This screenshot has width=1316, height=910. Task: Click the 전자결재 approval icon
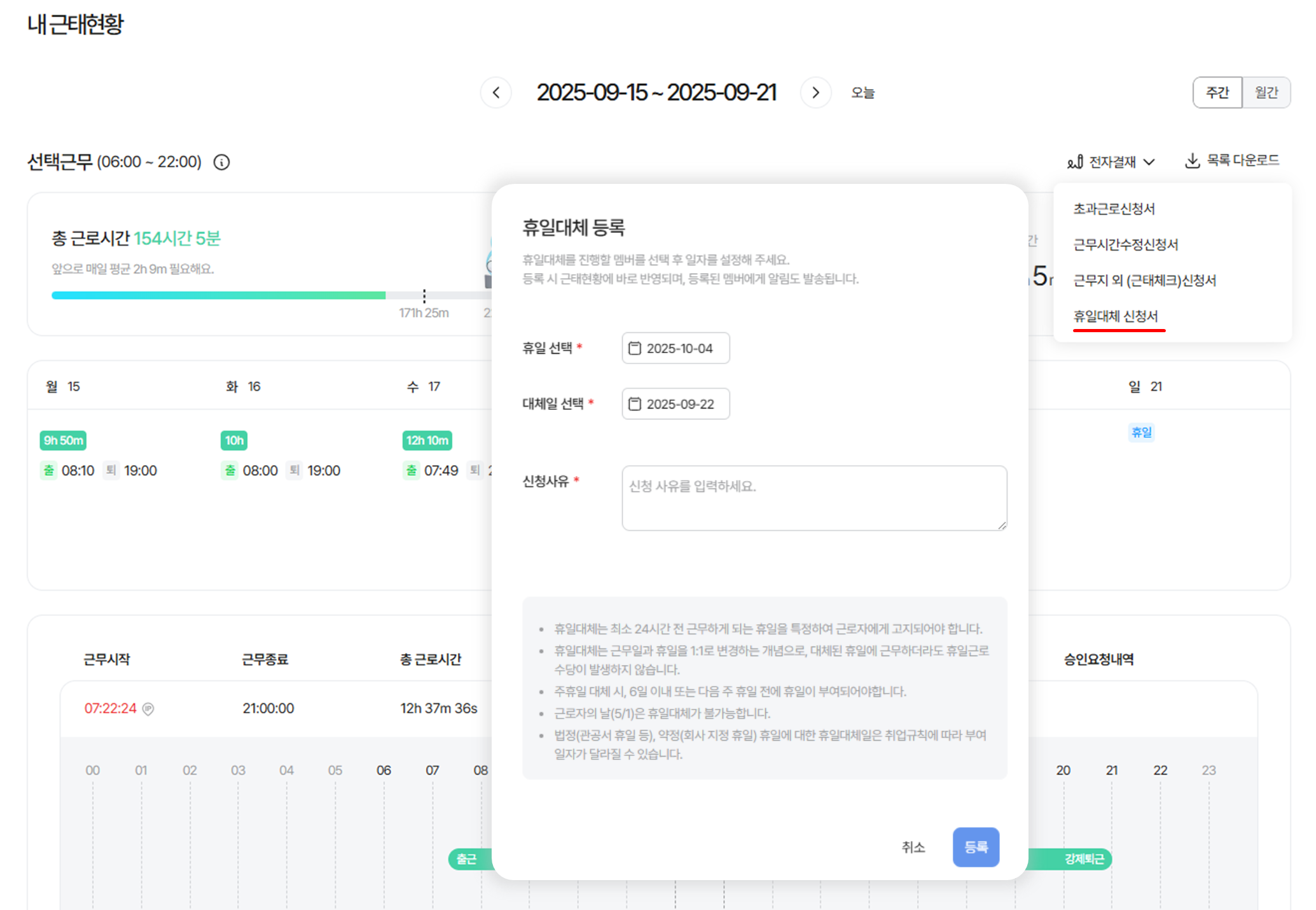click(x=1075, y=162)
